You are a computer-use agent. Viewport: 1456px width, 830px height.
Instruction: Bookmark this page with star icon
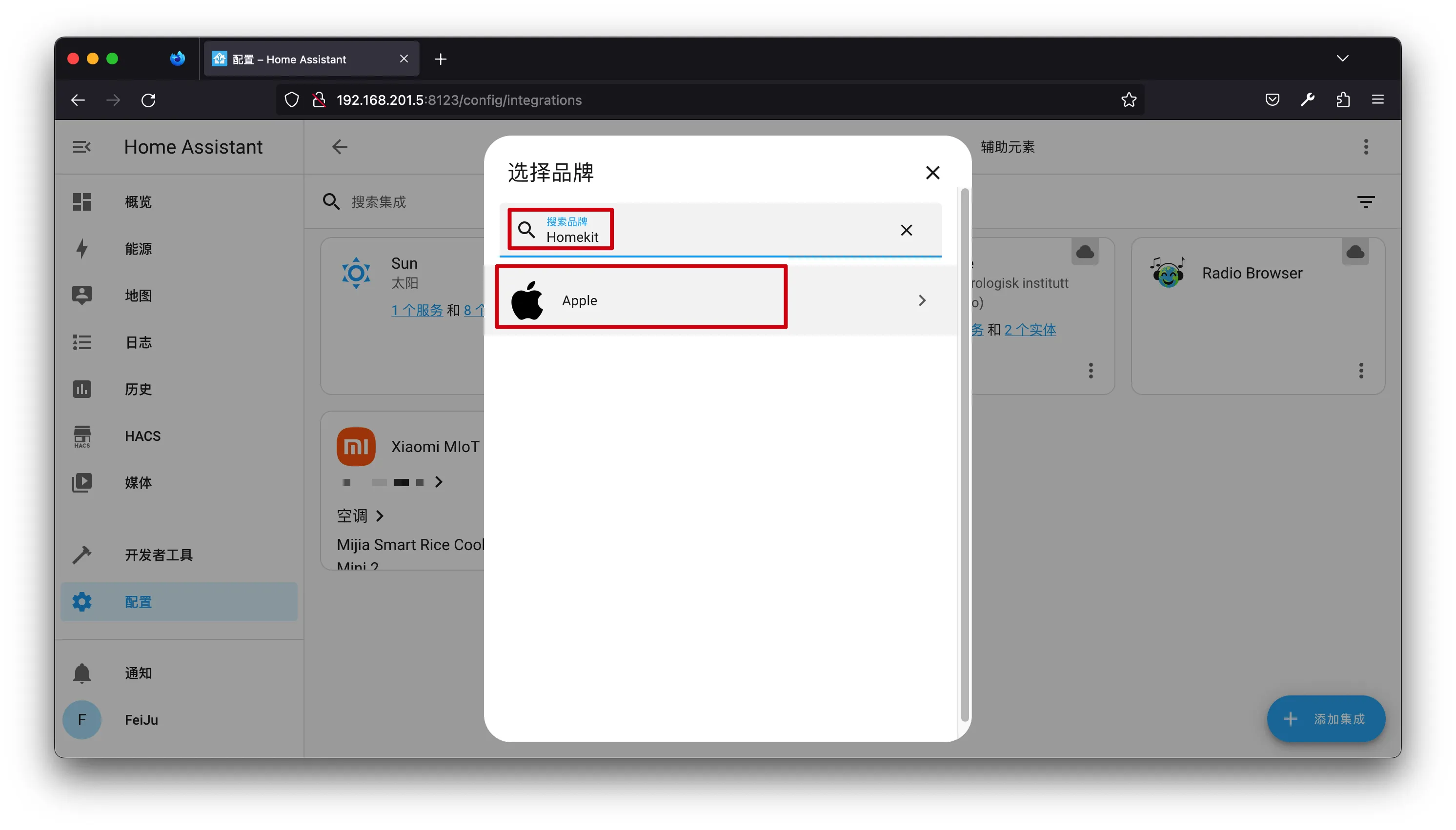(x=1129, y=100)
